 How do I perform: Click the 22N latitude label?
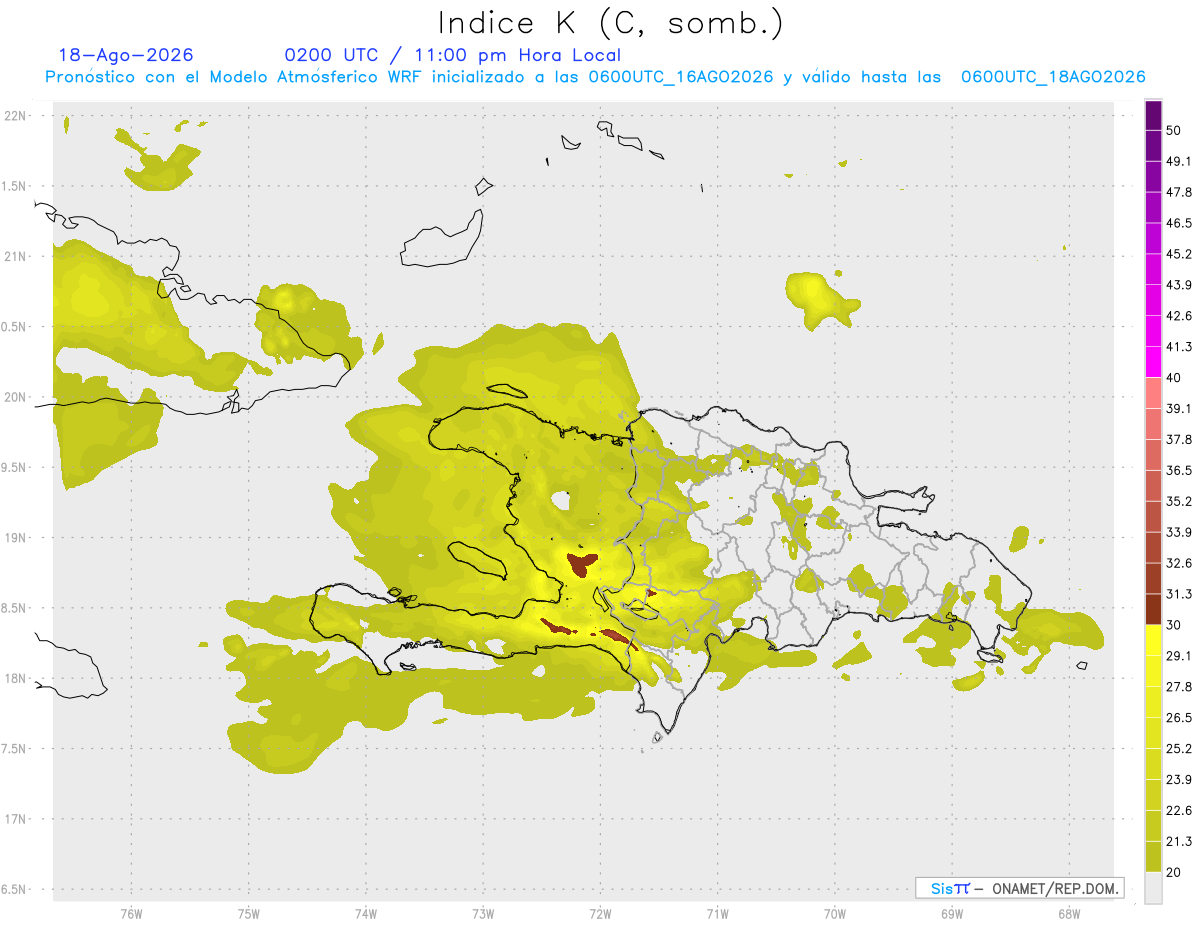point(17,116)
